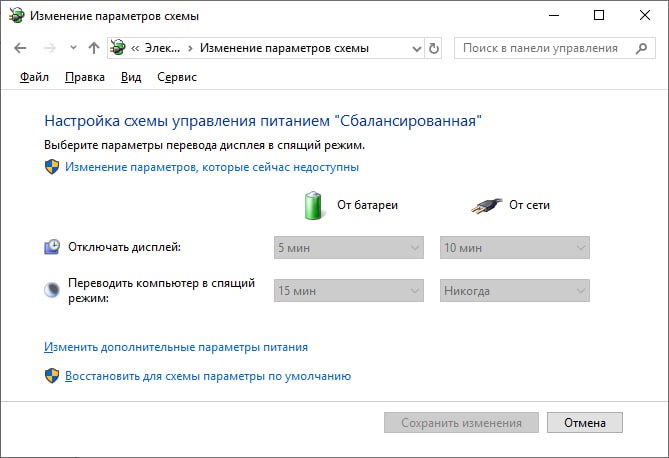Open the Файл menu

pos(34,77)
